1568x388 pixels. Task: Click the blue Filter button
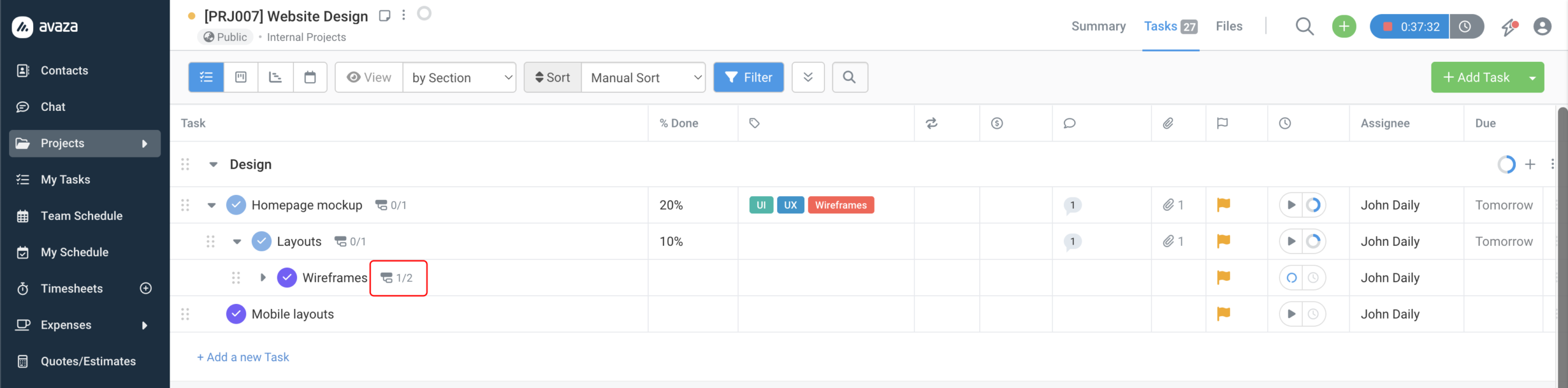(748, 77)
